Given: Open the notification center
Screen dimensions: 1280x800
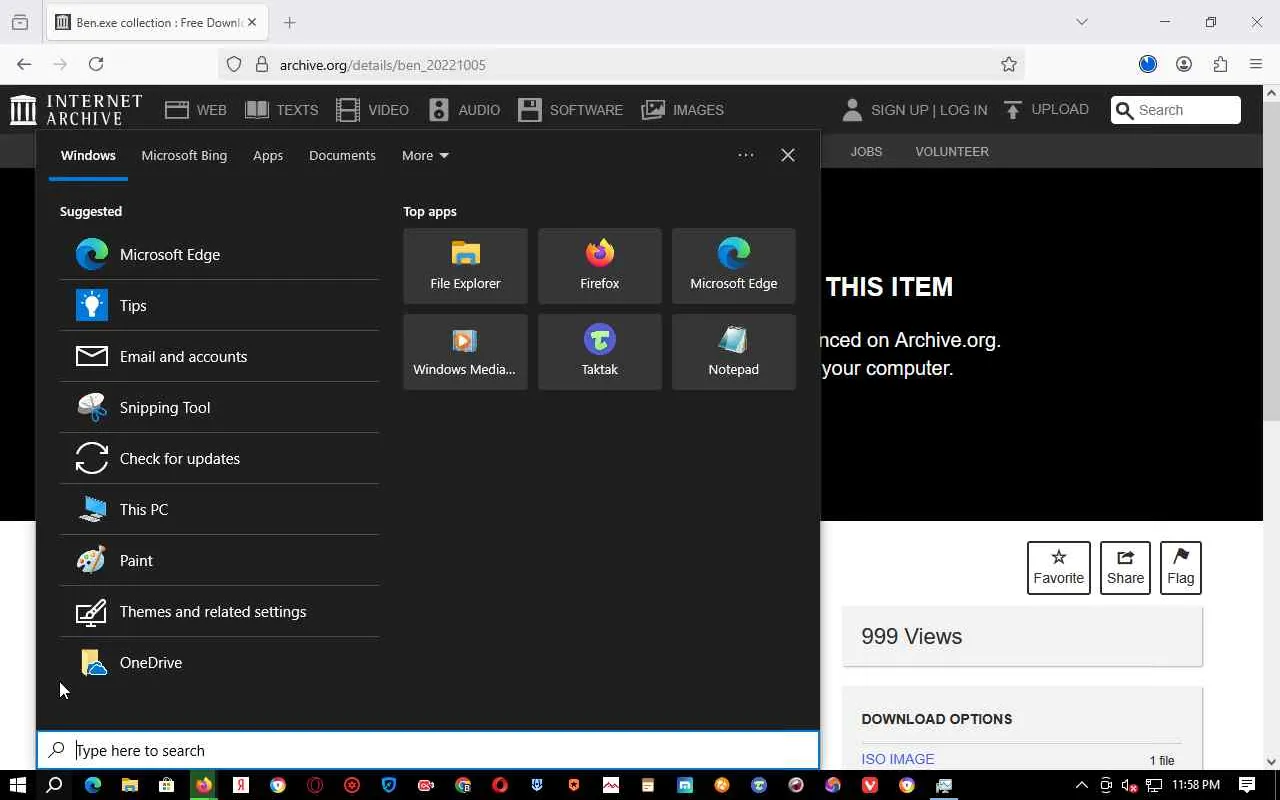Looking at the screenshot, I should (x=1247, y=785).
